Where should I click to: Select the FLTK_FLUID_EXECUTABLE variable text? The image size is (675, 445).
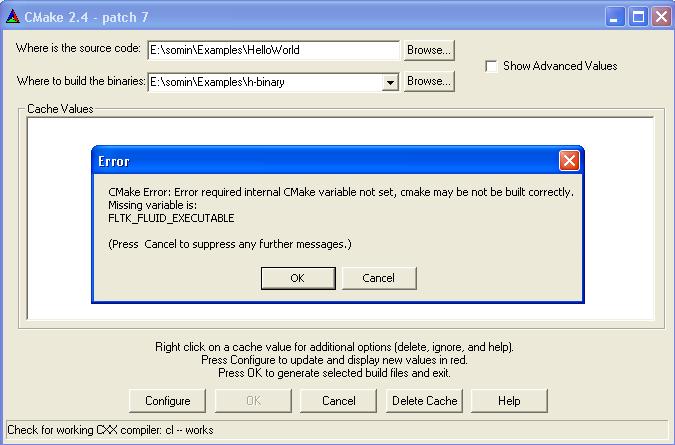[171, 218]
